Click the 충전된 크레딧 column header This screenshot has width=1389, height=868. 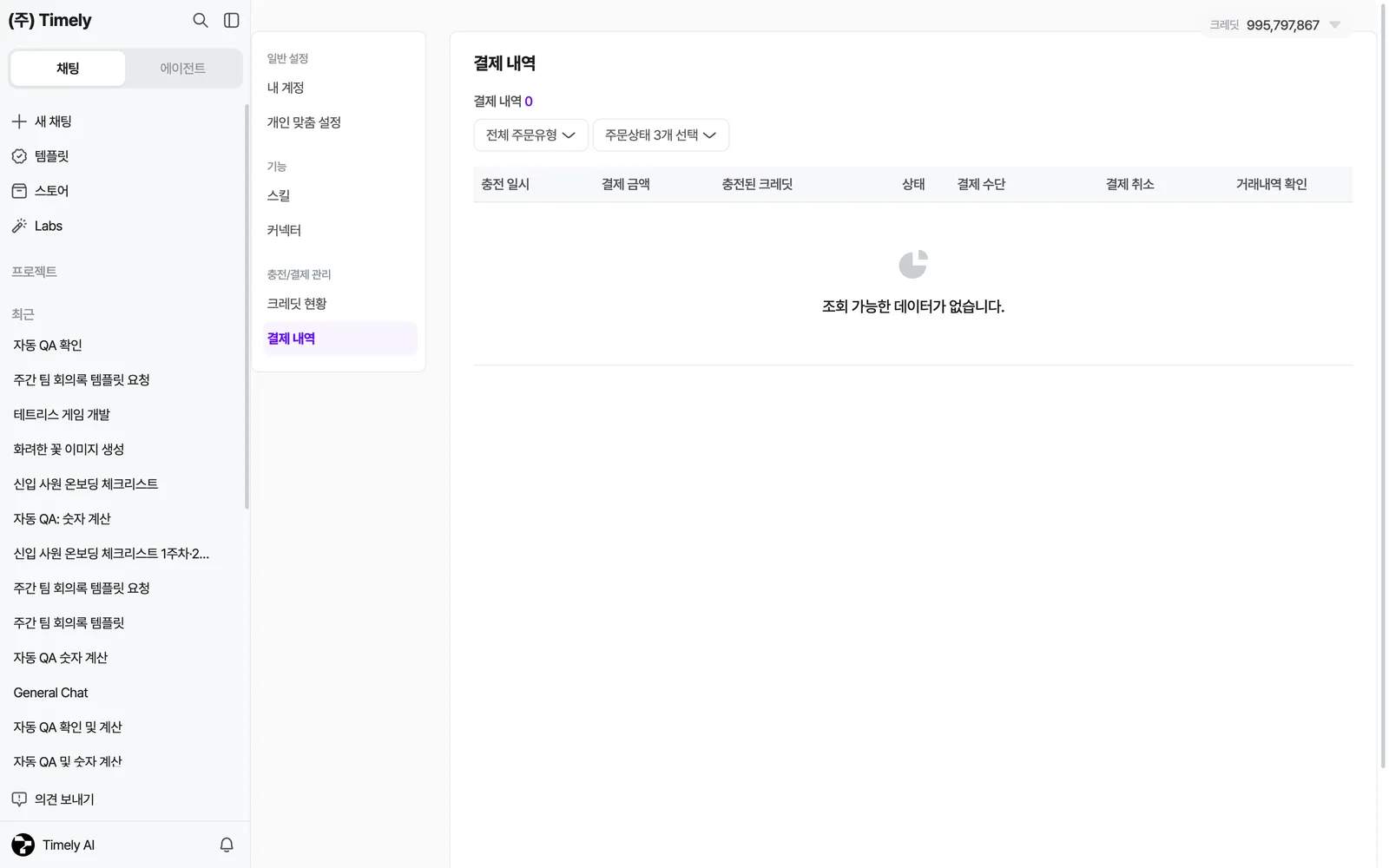(x=757, y=184)
